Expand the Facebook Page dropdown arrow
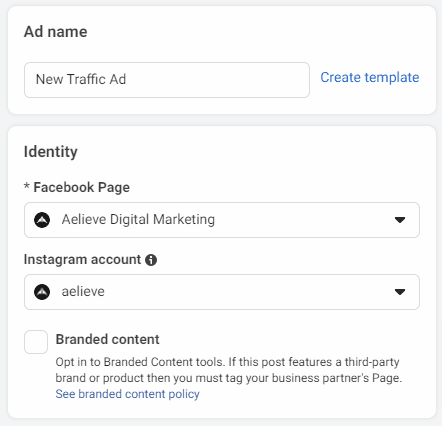This screenshot has height=426, width=442. pos(400,220)
